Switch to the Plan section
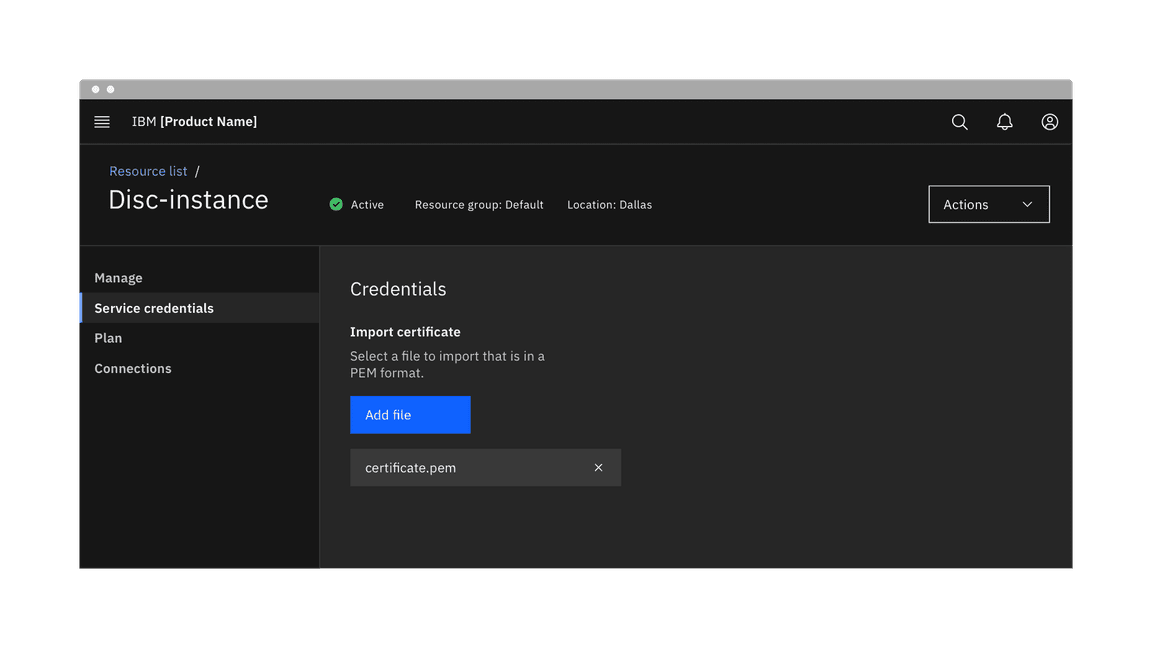The height and width of the screenshot is (648, 1152). [x=108, y=338]
